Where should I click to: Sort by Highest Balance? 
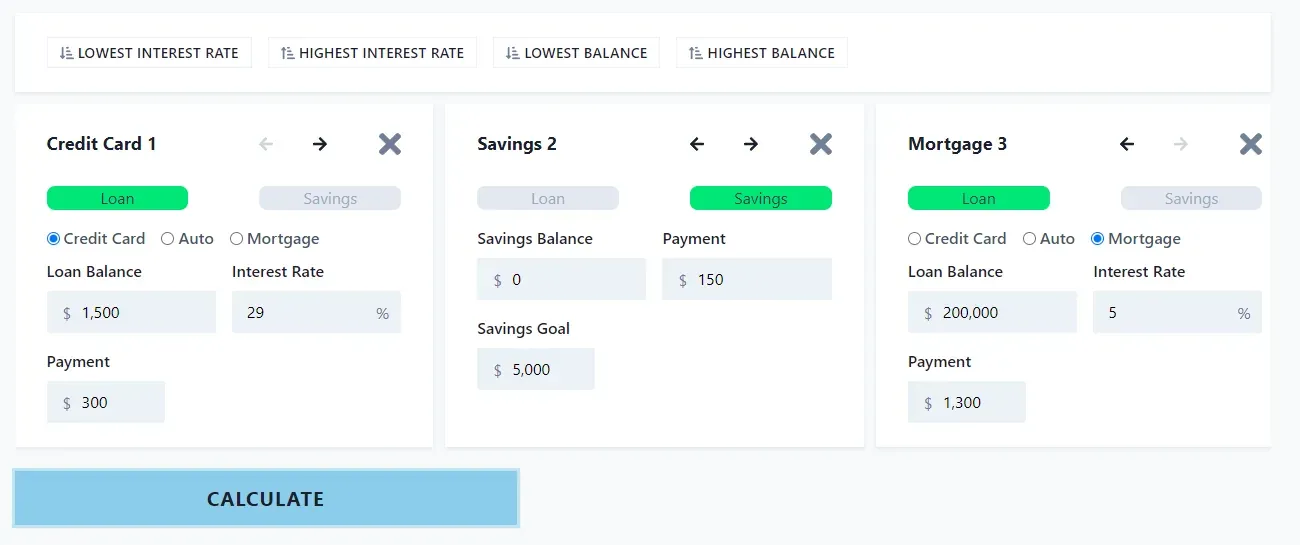762,53
